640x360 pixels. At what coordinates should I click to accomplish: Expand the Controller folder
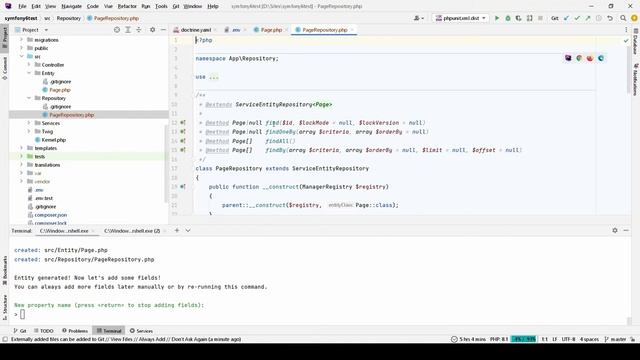[29, 64]
